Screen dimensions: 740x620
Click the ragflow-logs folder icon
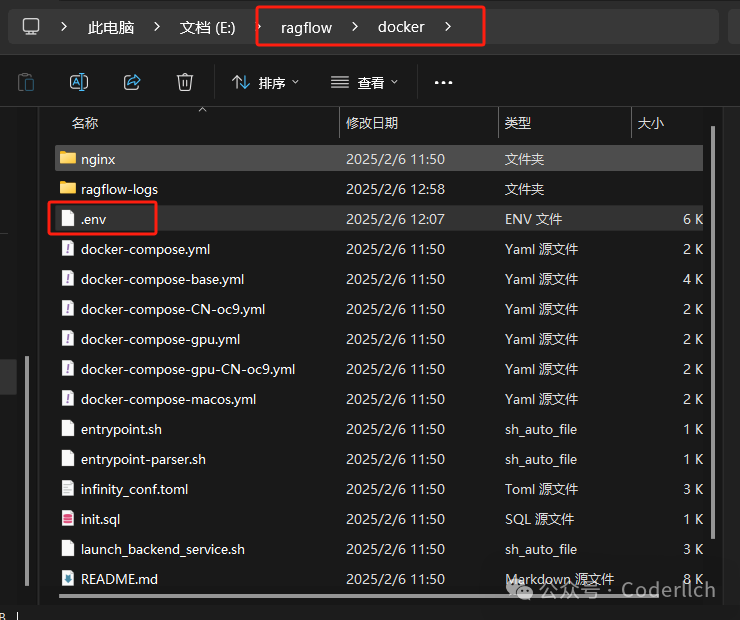[68, 188]
